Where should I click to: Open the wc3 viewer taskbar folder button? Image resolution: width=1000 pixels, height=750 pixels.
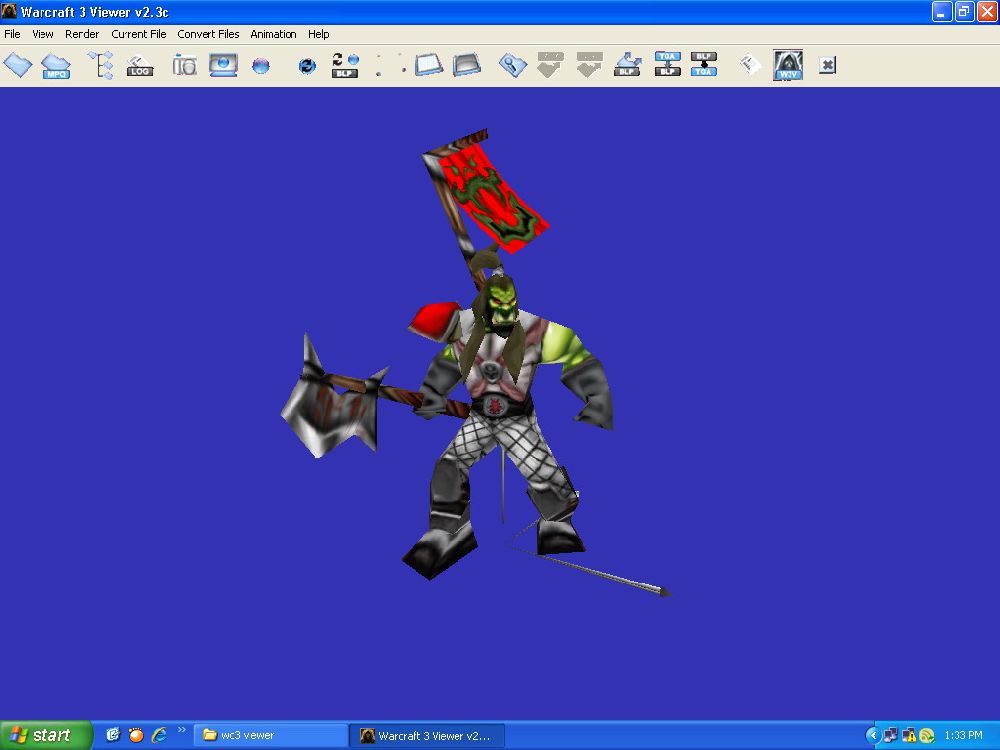[270, 735]
